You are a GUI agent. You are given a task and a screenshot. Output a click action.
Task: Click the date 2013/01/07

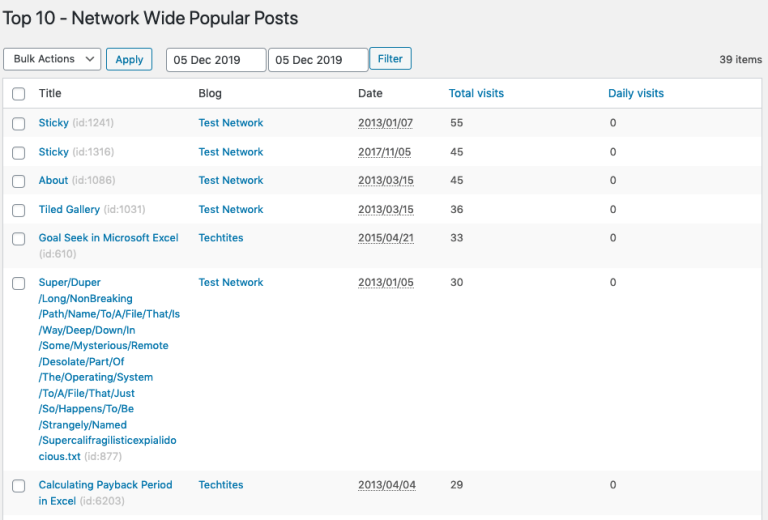(x=385, y=123)
